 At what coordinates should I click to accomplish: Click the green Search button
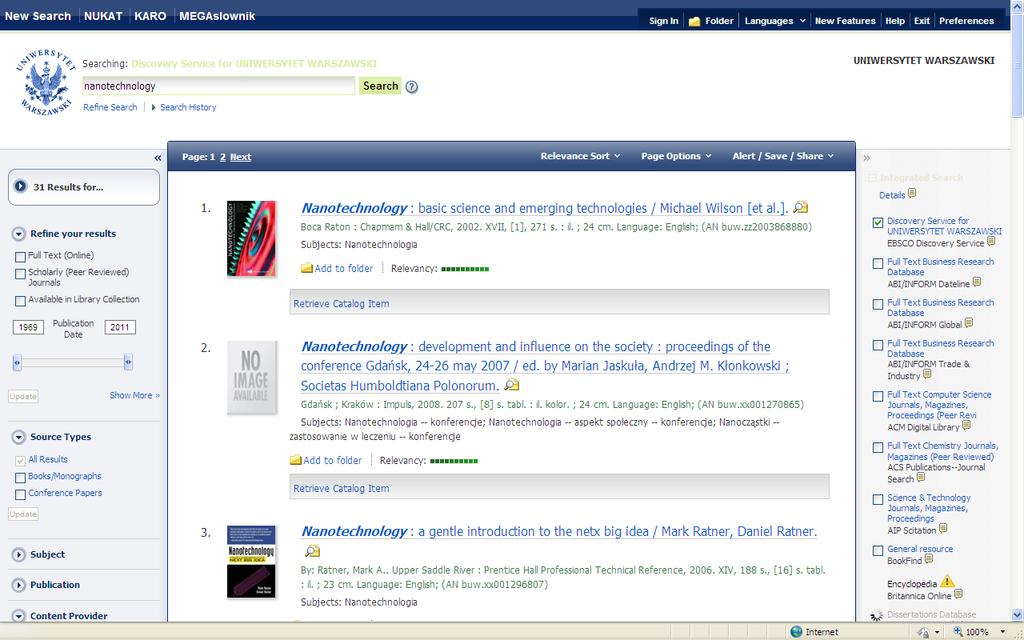[x=380, y=86]
